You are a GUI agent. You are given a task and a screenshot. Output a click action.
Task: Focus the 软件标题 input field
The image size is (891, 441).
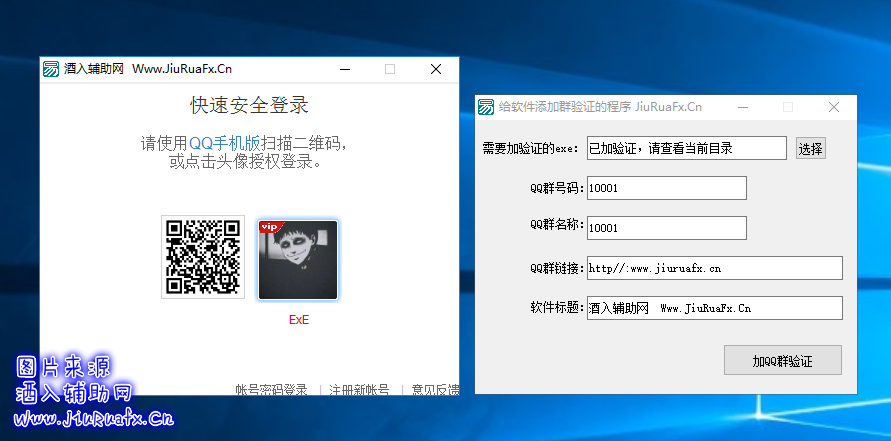(x=714, y=308)
